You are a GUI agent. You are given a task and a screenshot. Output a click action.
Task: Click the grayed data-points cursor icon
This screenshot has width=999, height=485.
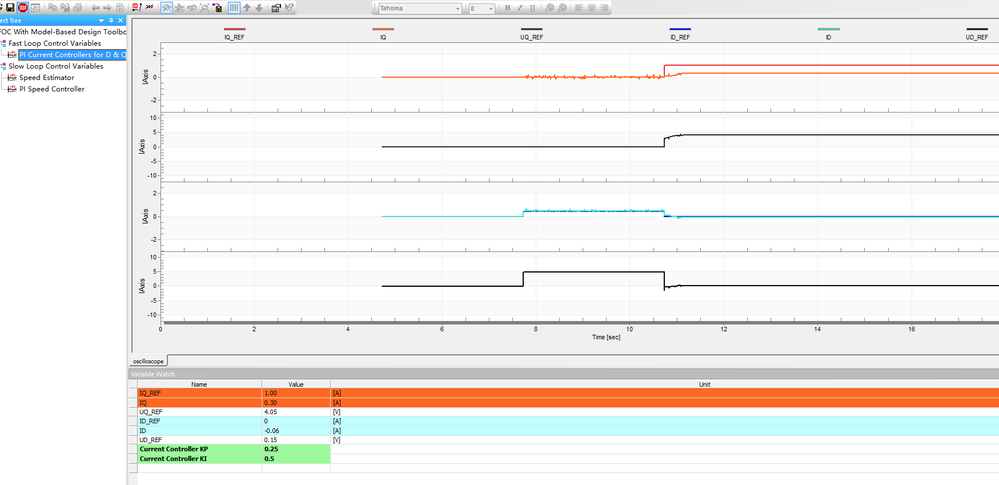point(179,8)
